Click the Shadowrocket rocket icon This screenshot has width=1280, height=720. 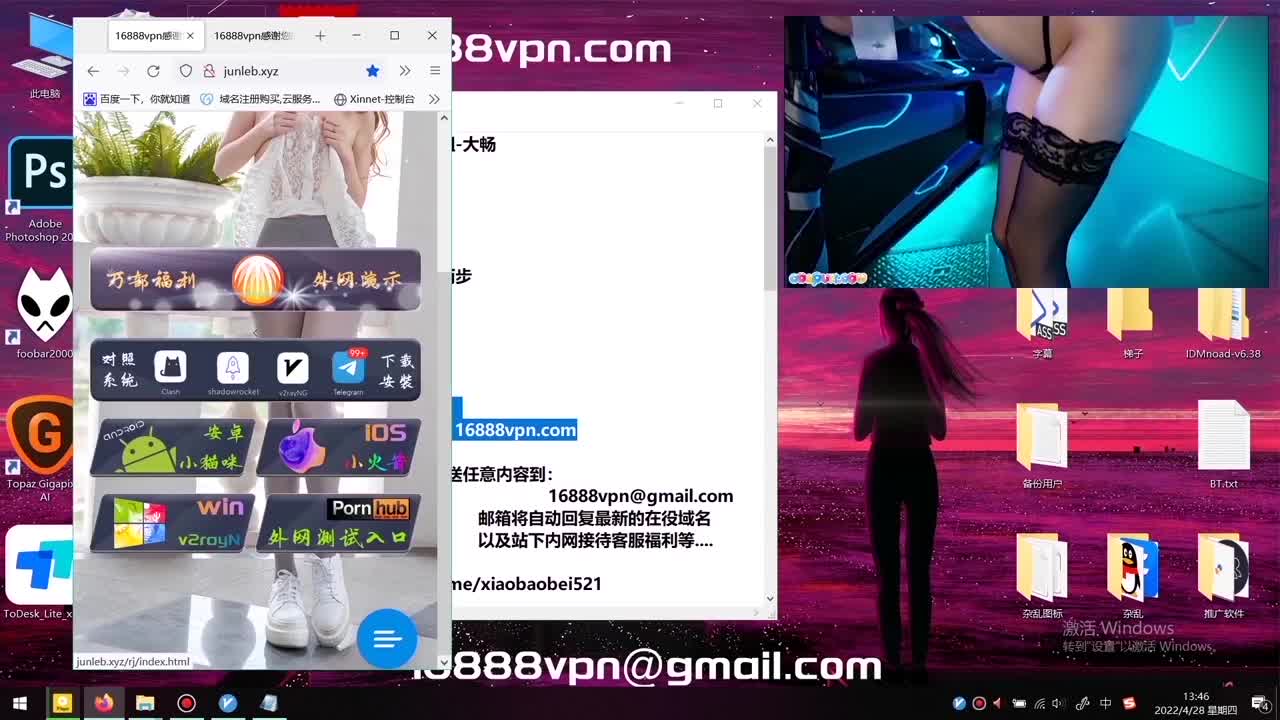click(233, 368)
